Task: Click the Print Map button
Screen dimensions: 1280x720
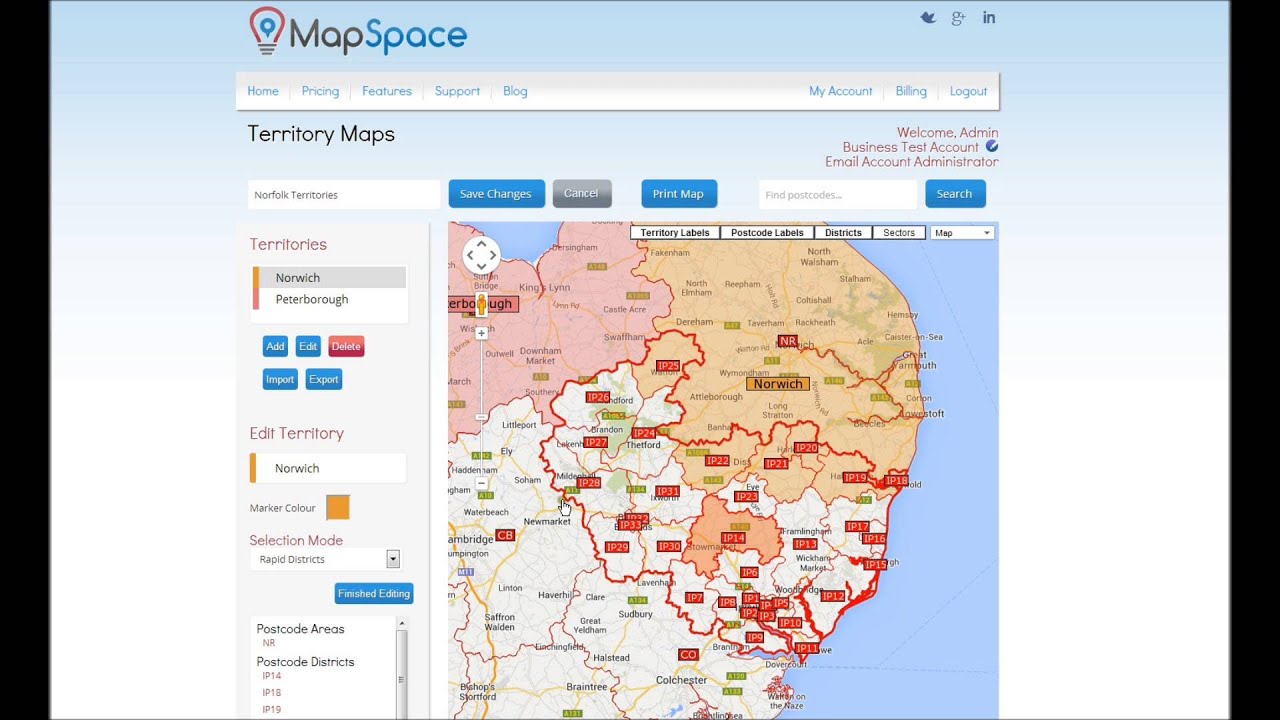Action: [x=678, y=194]
